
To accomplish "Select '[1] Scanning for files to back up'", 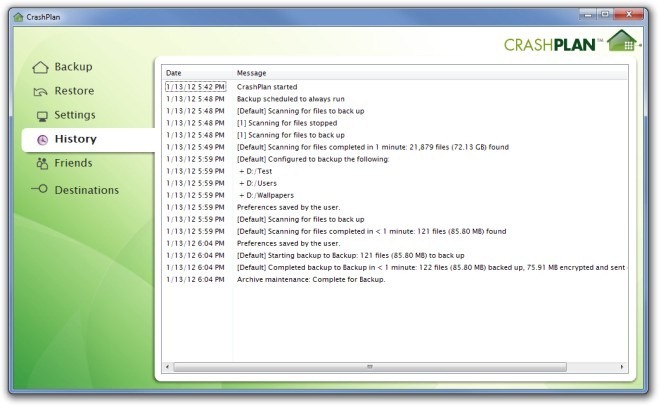I will (290, 135).
